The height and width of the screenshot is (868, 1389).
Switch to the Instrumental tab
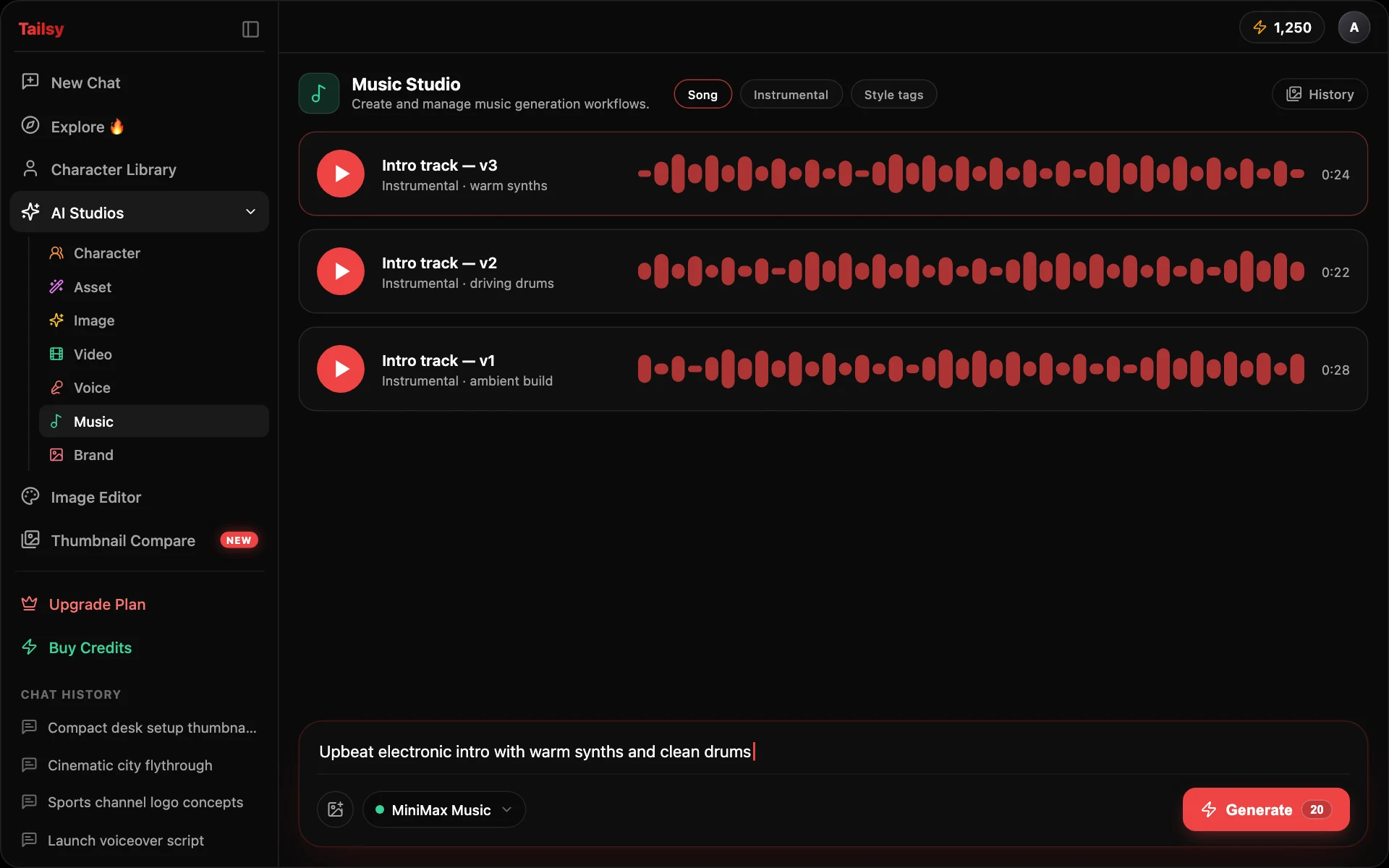pyautogui.click(x=791, y=94)
